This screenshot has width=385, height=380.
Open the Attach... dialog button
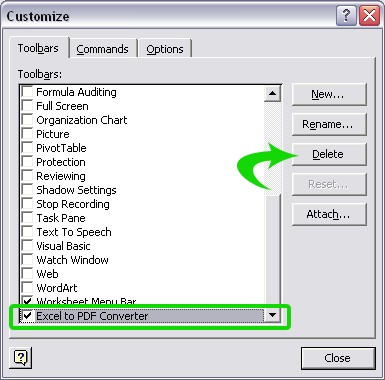[329, 214]
